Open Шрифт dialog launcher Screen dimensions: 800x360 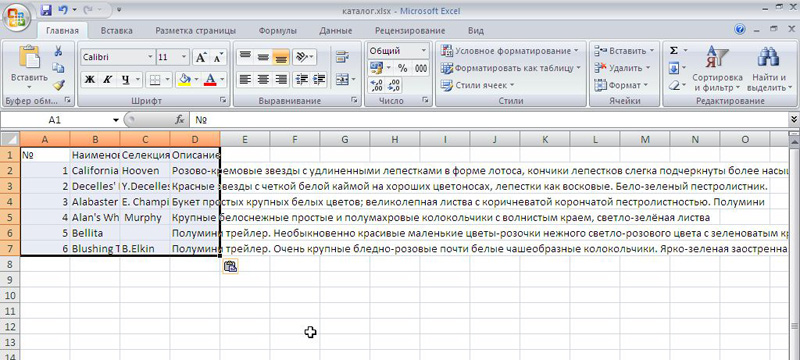[x=223, y=101]
